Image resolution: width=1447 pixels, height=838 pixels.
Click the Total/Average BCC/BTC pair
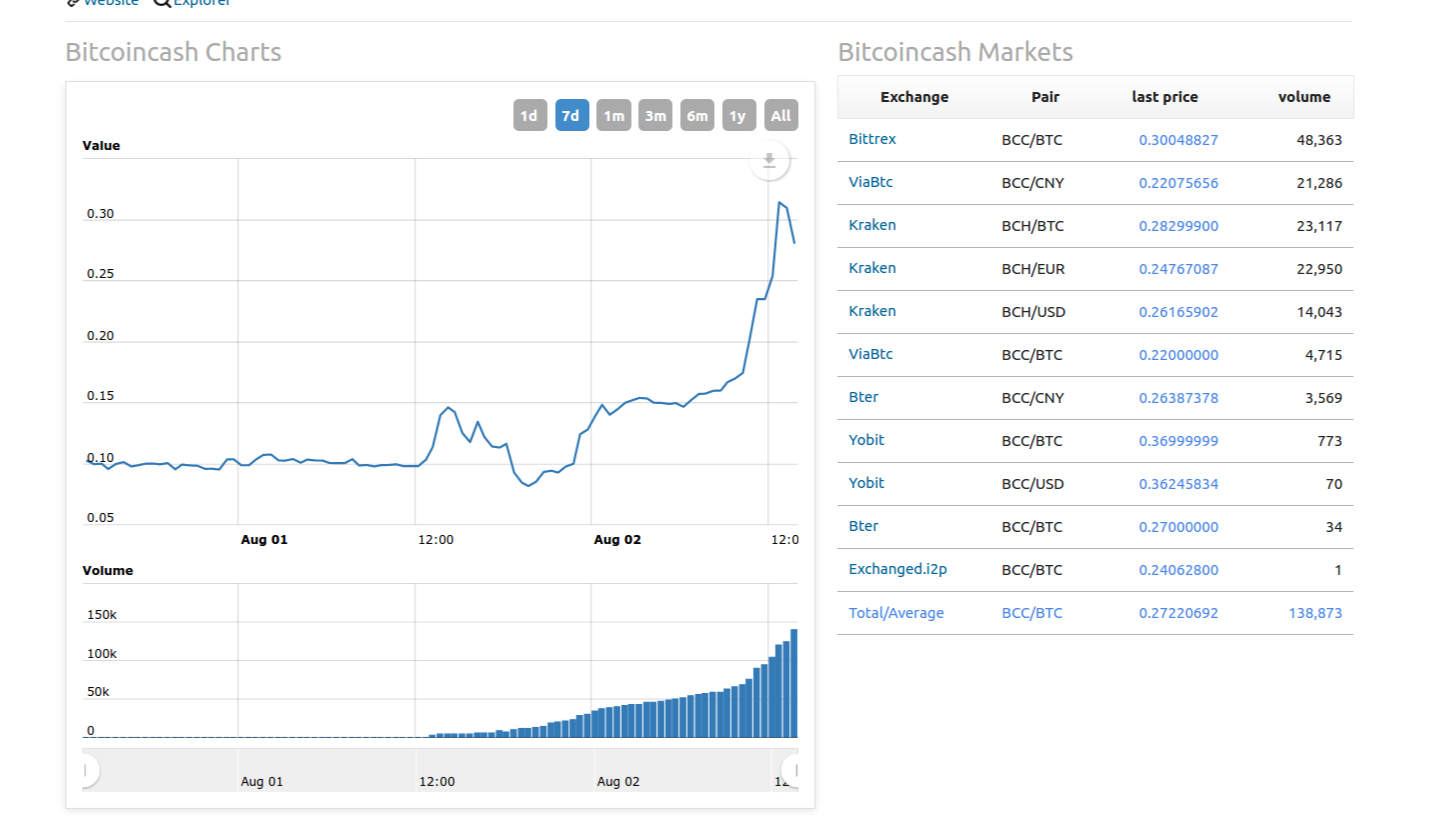[x=1032, y=613]
